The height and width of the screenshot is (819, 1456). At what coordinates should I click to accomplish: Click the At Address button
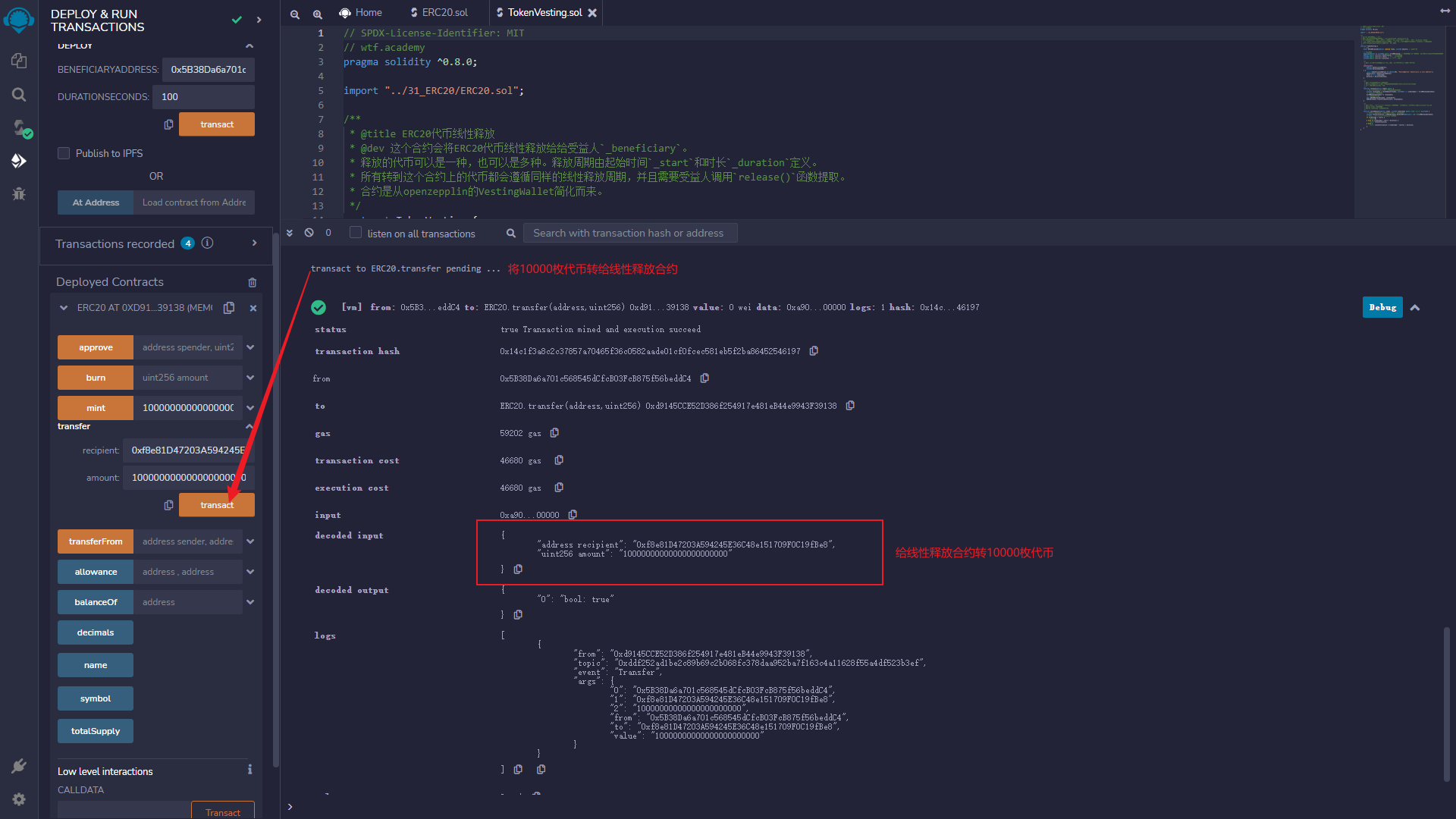tap(96, 202)
